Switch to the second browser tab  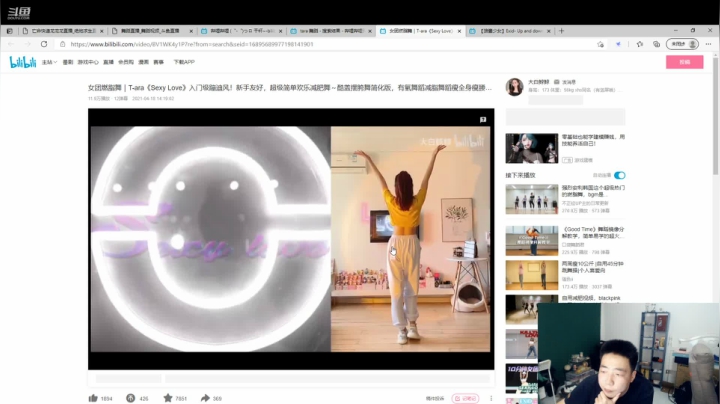pos(152,31)
